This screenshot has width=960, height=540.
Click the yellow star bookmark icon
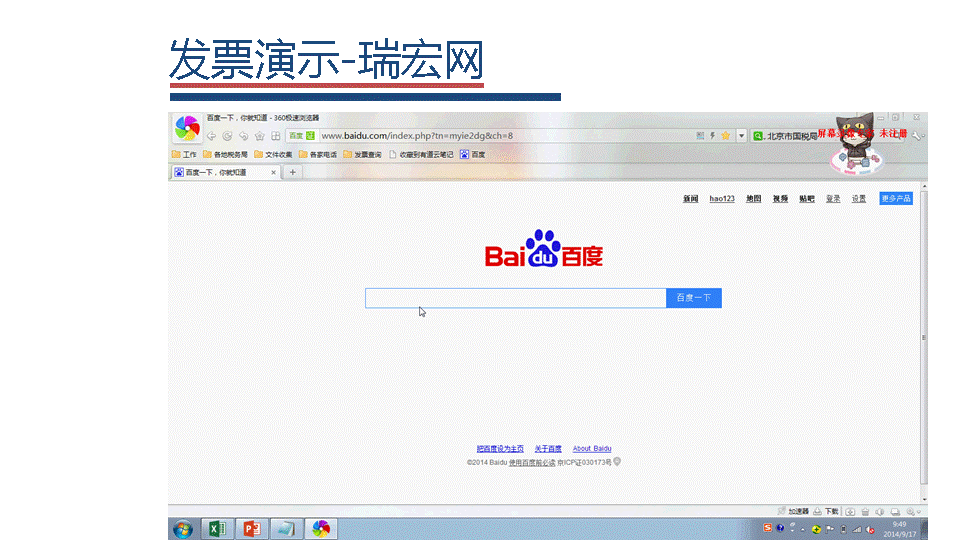(x=726, y=136)
